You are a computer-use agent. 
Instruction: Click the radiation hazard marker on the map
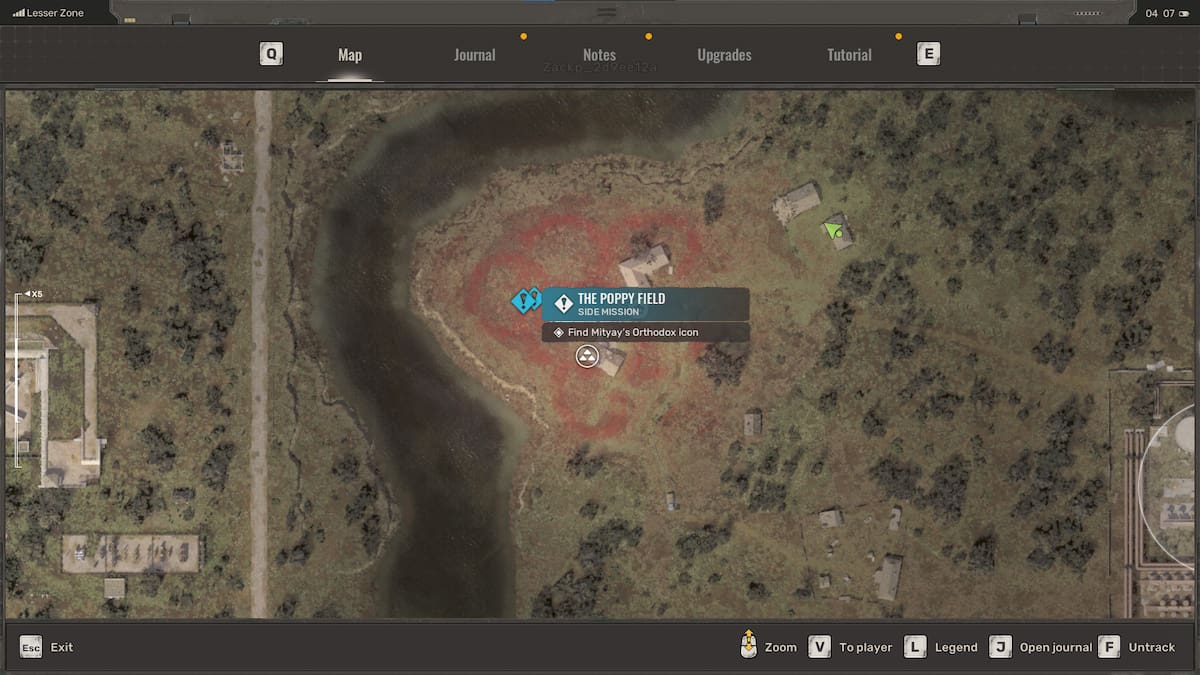[587, 356]
